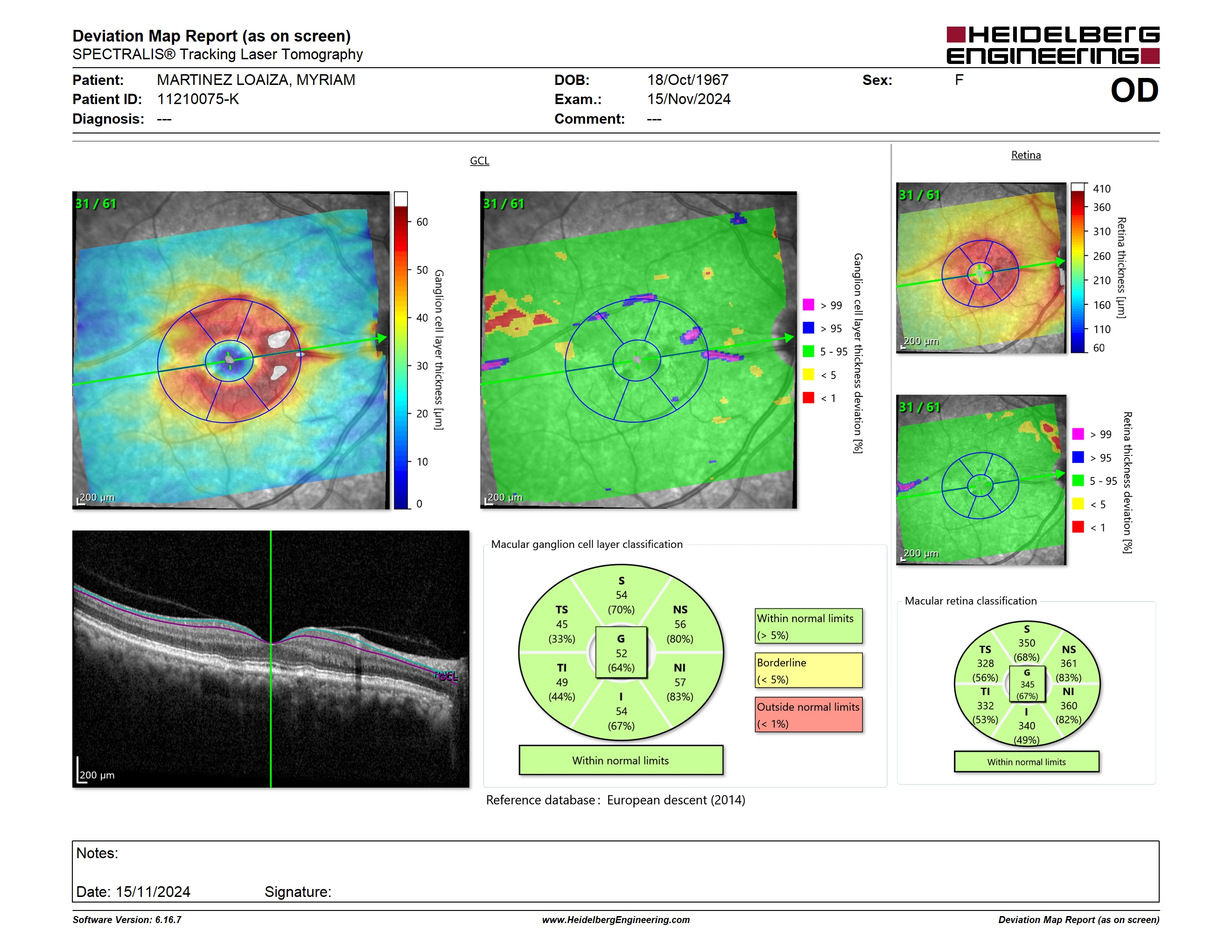
Task: Select GCL sector TI value 49
Action: point(562,682)
